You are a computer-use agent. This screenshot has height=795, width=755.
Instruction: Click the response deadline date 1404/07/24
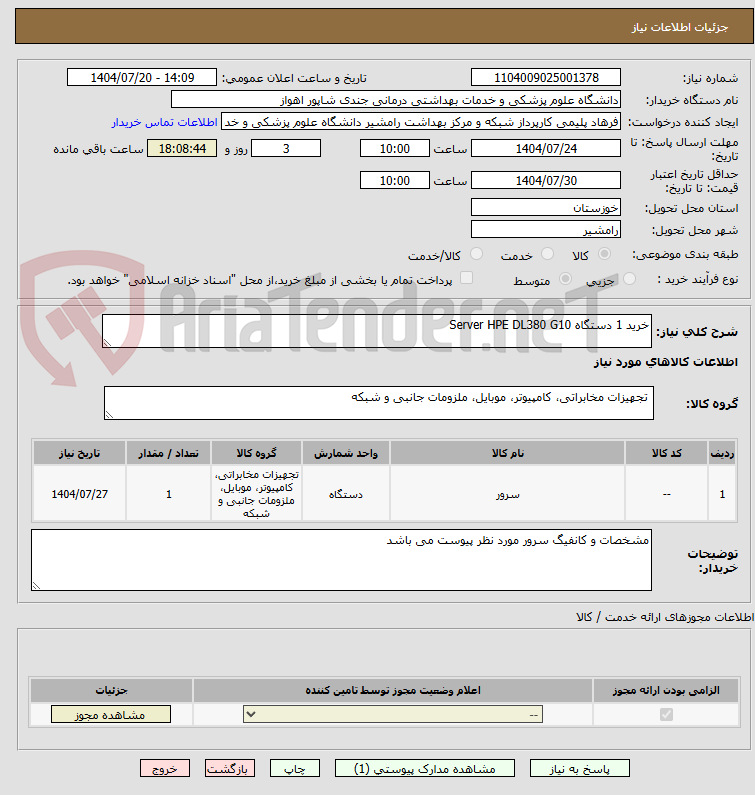(x=546, y=149)
